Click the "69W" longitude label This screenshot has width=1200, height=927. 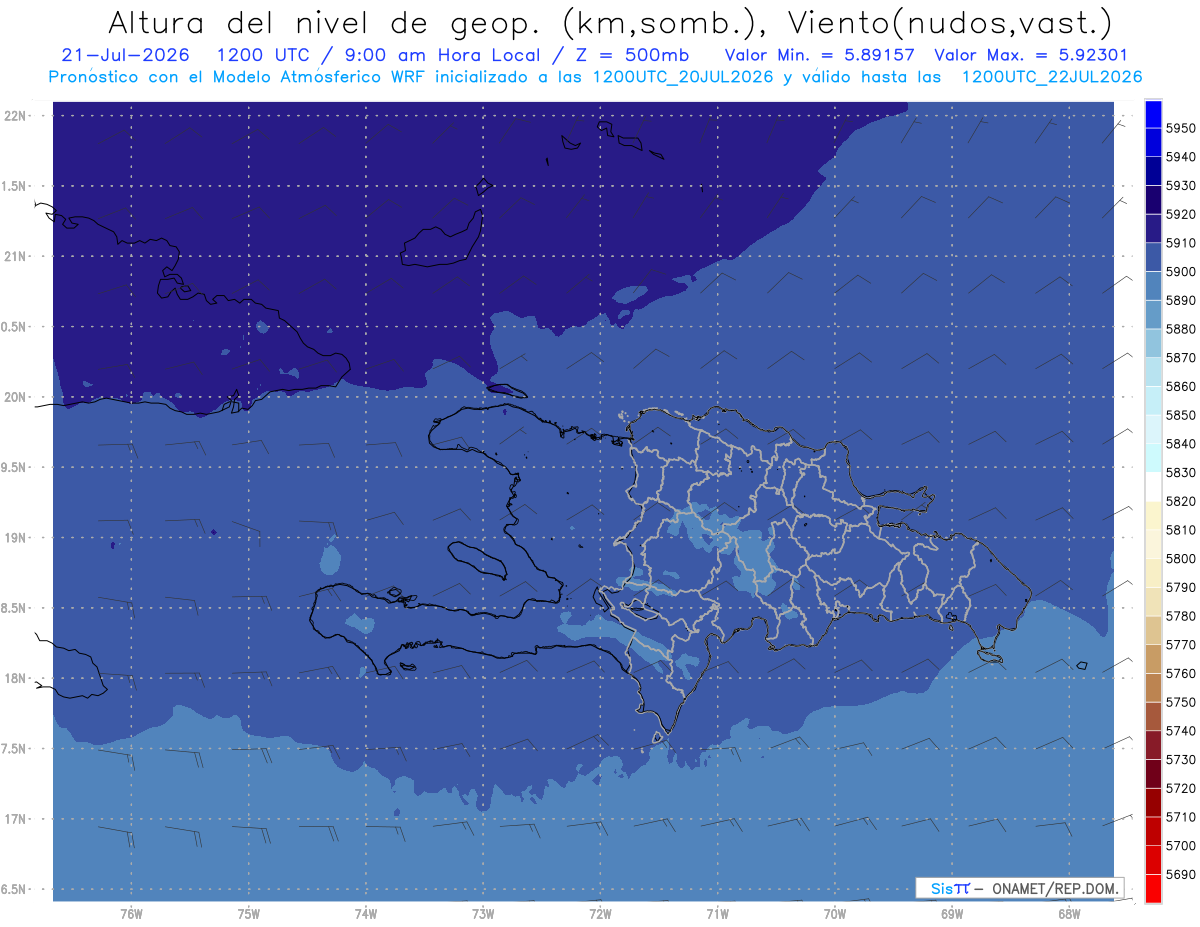click(x=951, y=913)
